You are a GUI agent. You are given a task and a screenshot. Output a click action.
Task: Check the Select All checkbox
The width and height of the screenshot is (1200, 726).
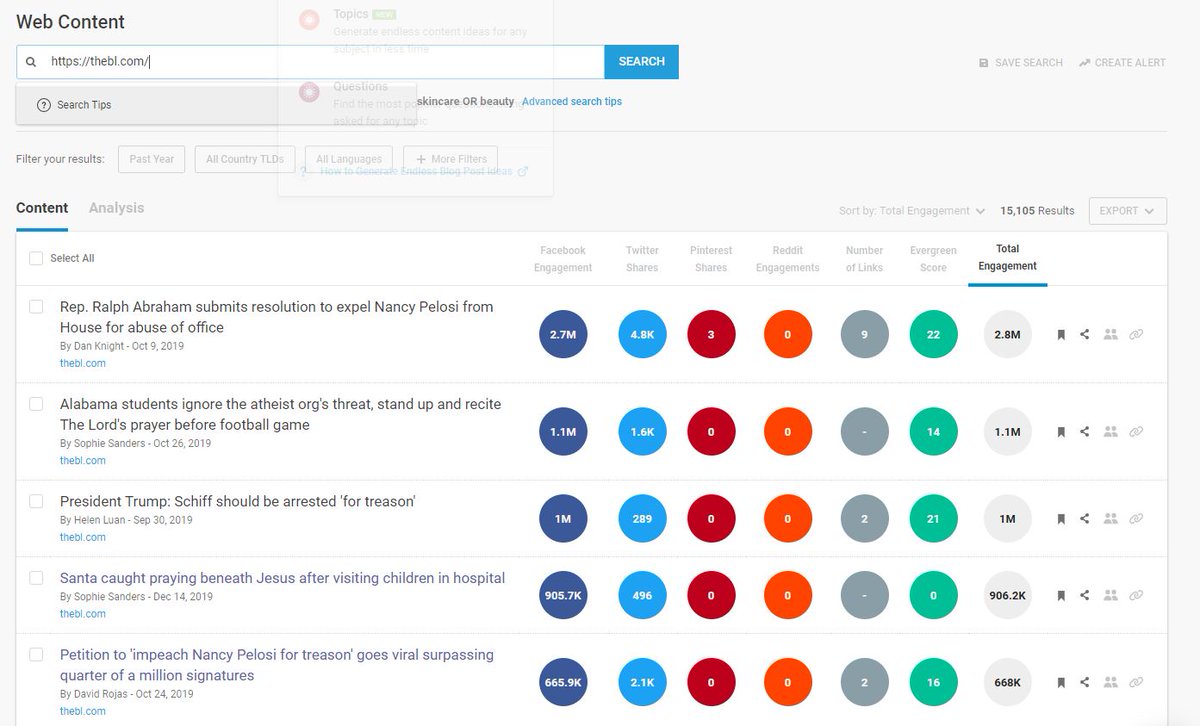[x=36, y=258]
